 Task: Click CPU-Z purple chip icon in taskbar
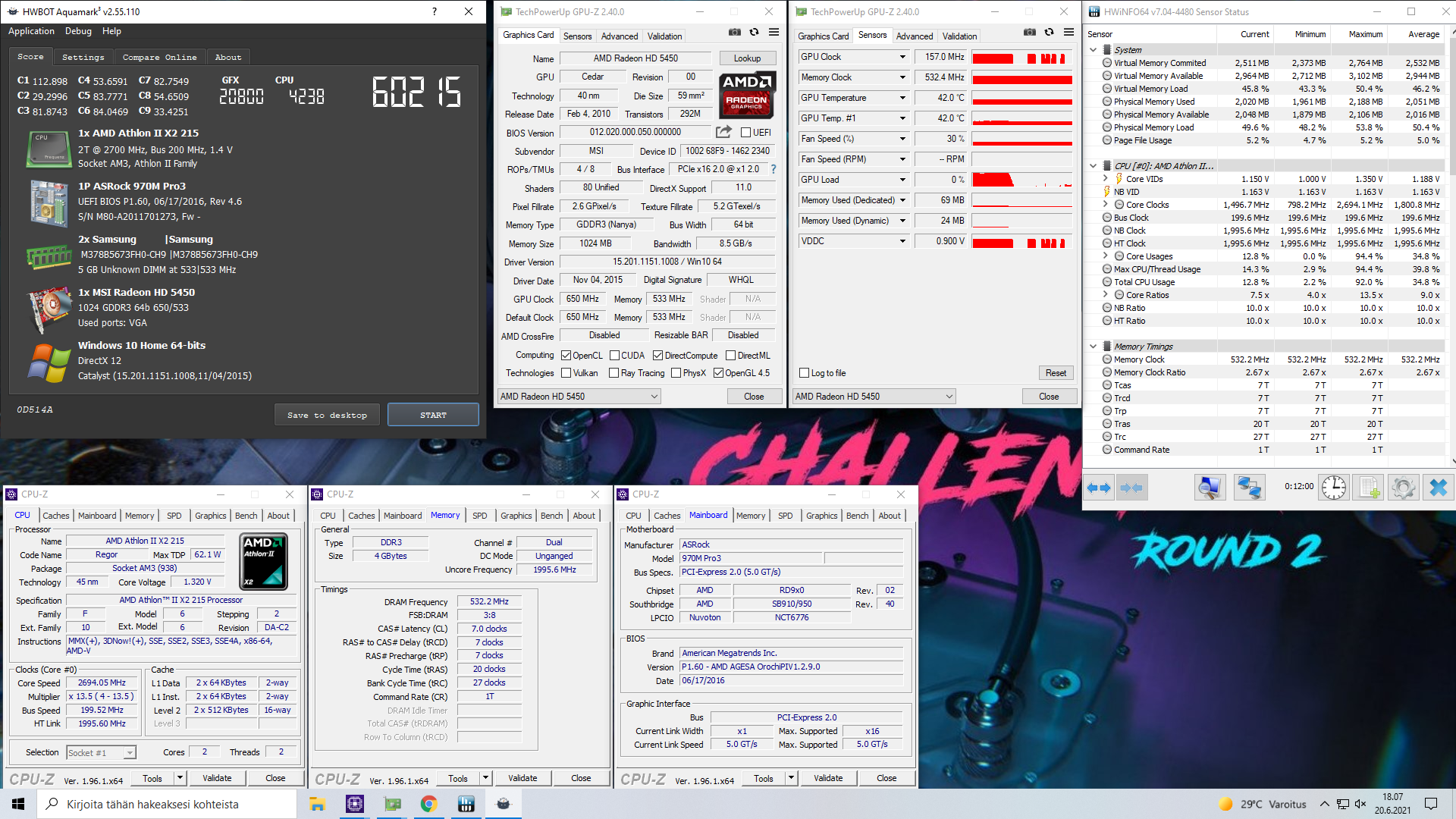tap(354, 804)
